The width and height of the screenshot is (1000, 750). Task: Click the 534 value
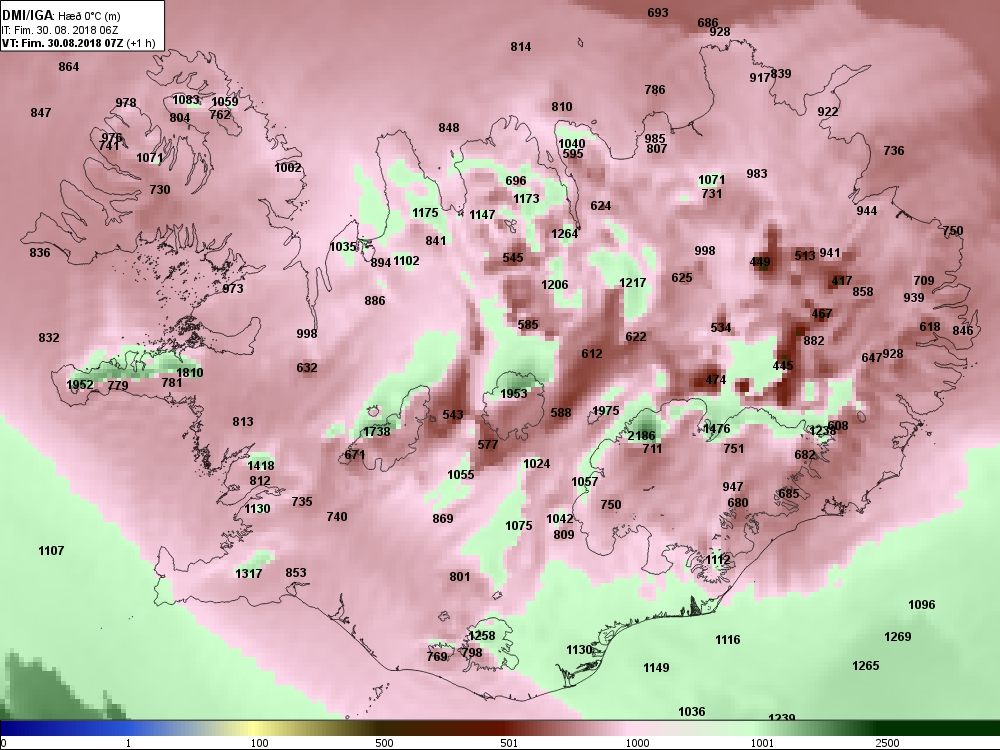pos(721,328)
